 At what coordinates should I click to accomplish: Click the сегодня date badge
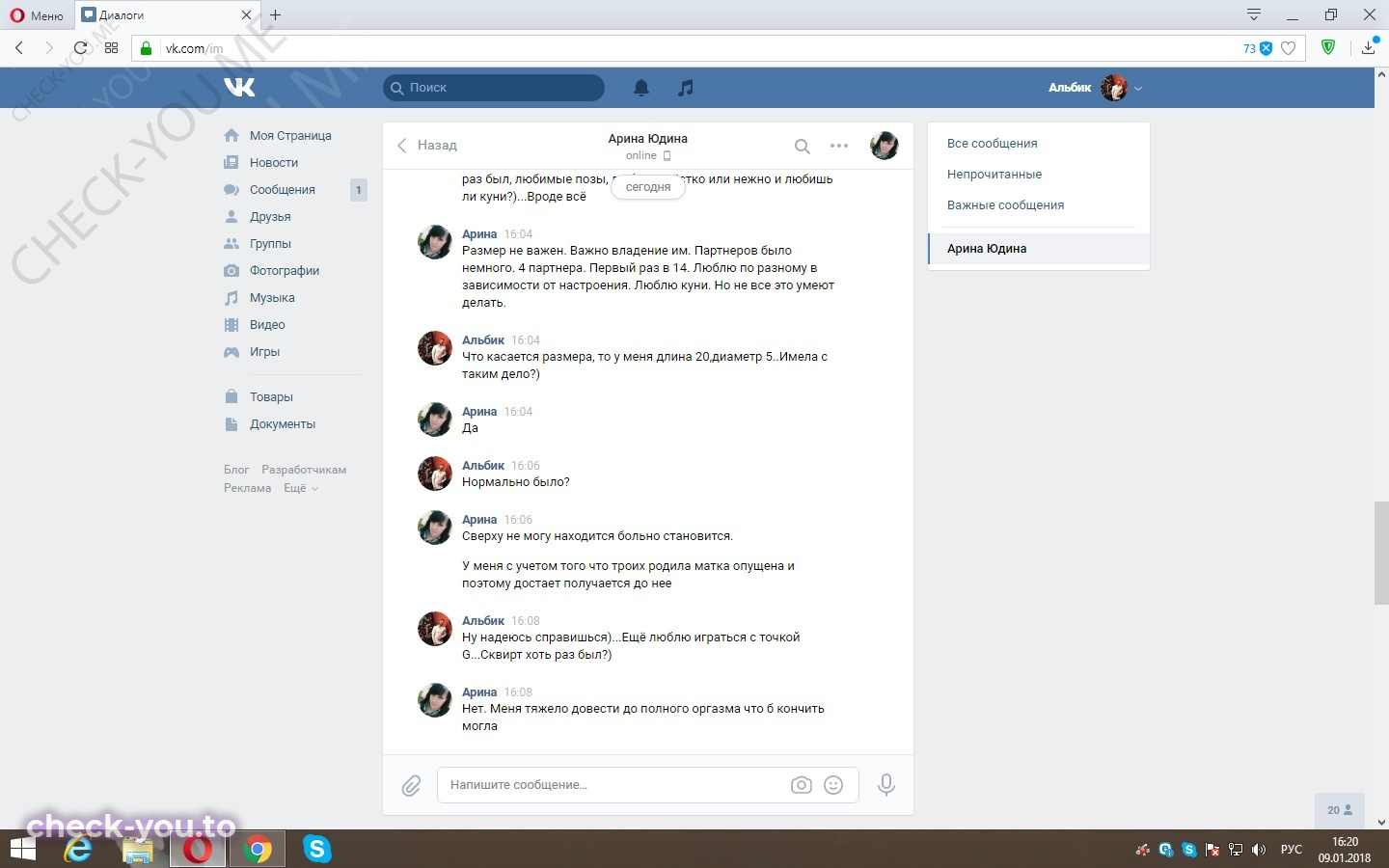click(x=648, y=187)
